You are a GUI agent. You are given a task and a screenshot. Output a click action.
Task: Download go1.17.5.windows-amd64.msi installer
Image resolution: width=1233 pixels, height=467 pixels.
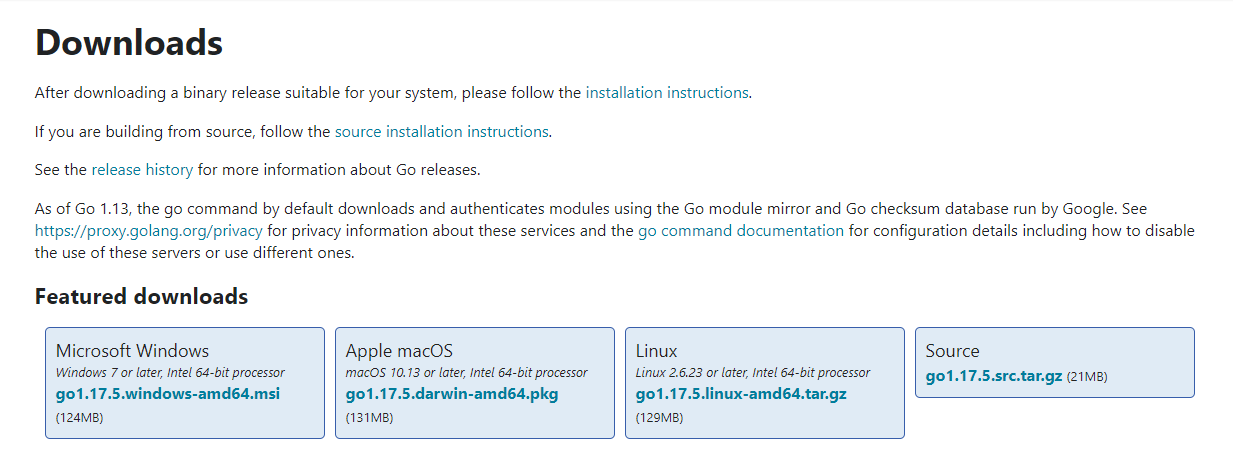pos(168,394)
